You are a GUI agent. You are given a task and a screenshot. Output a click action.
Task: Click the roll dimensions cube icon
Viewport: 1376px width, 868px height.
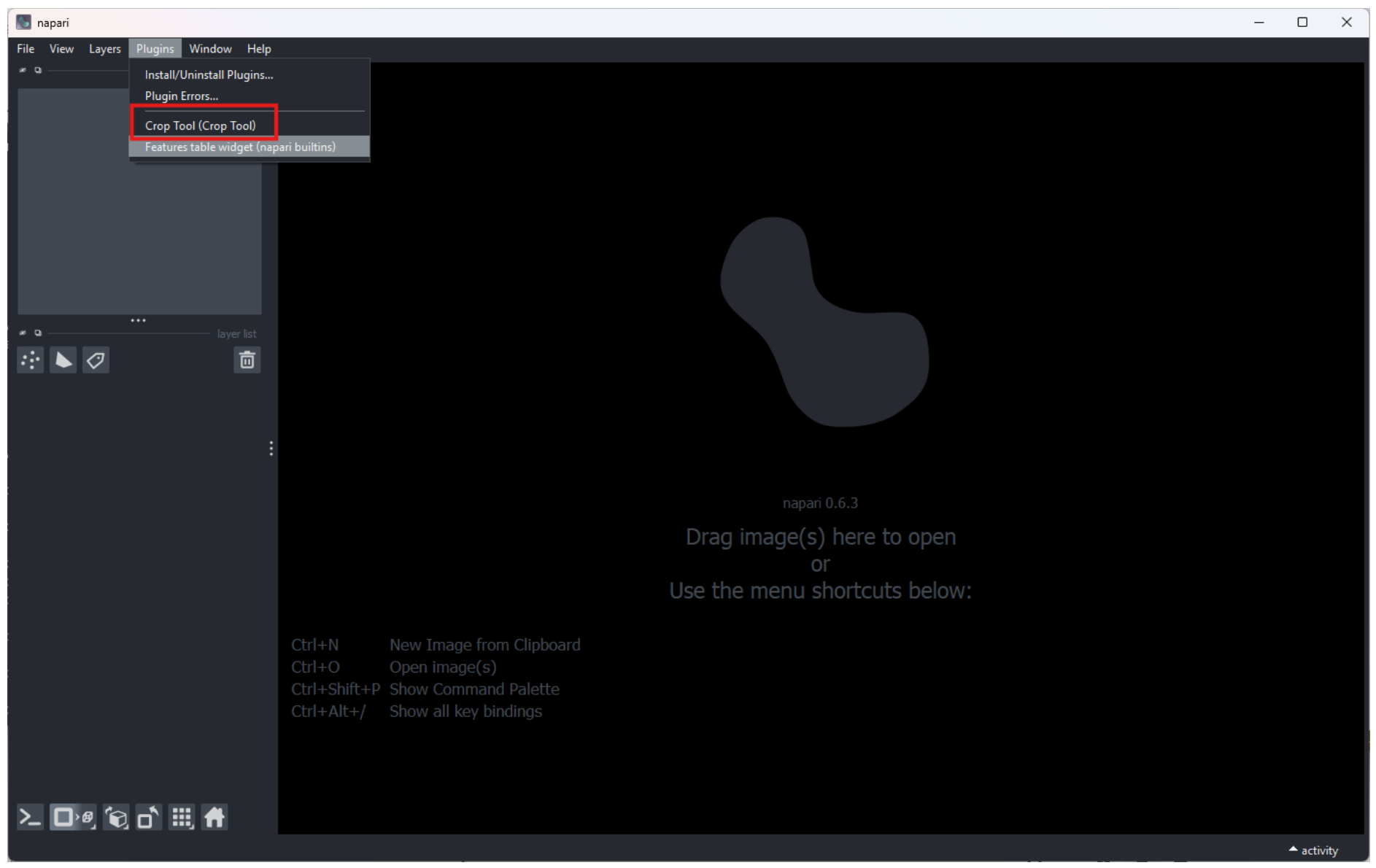coord(117,817)
